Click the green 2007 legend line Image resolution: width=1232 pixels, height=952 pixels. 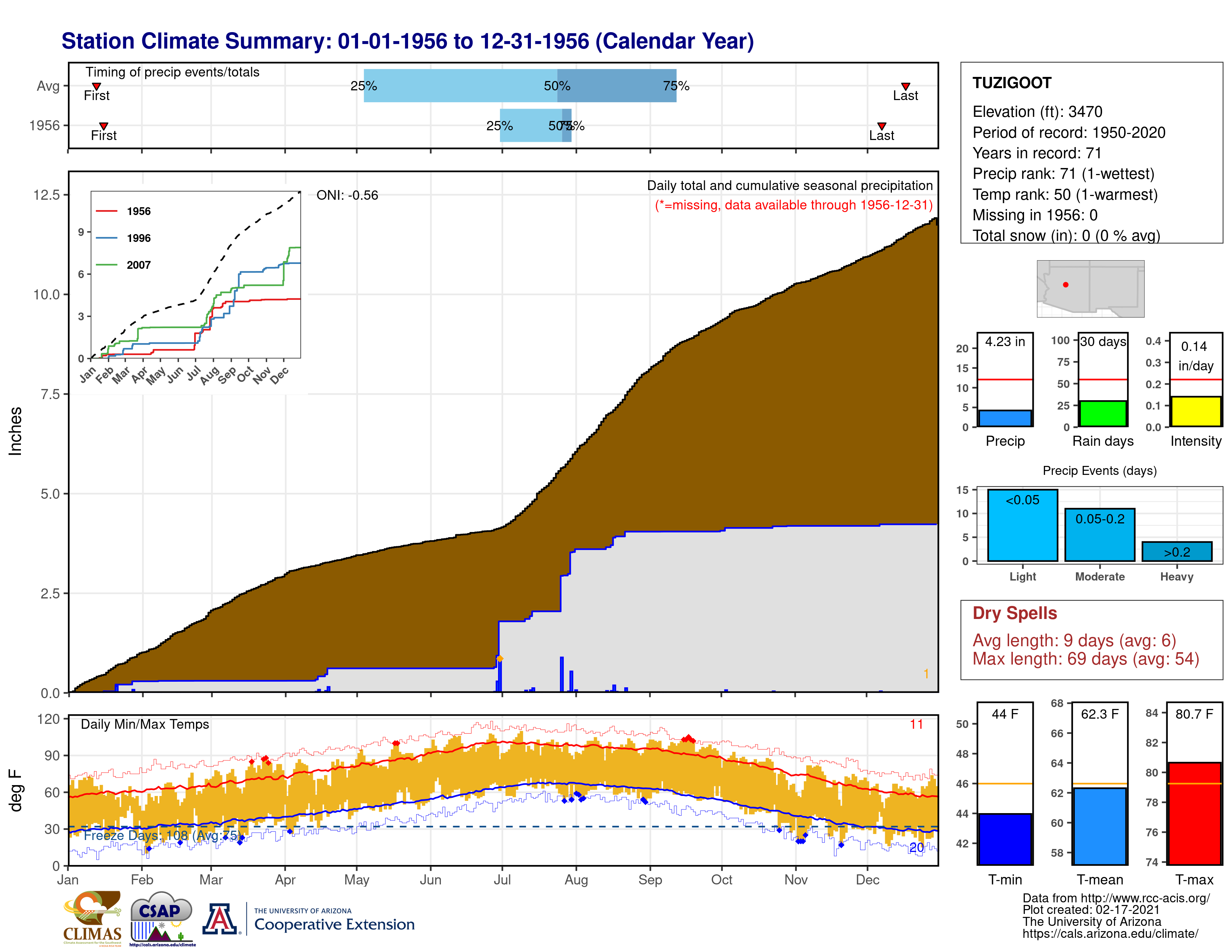pos(107,265)
